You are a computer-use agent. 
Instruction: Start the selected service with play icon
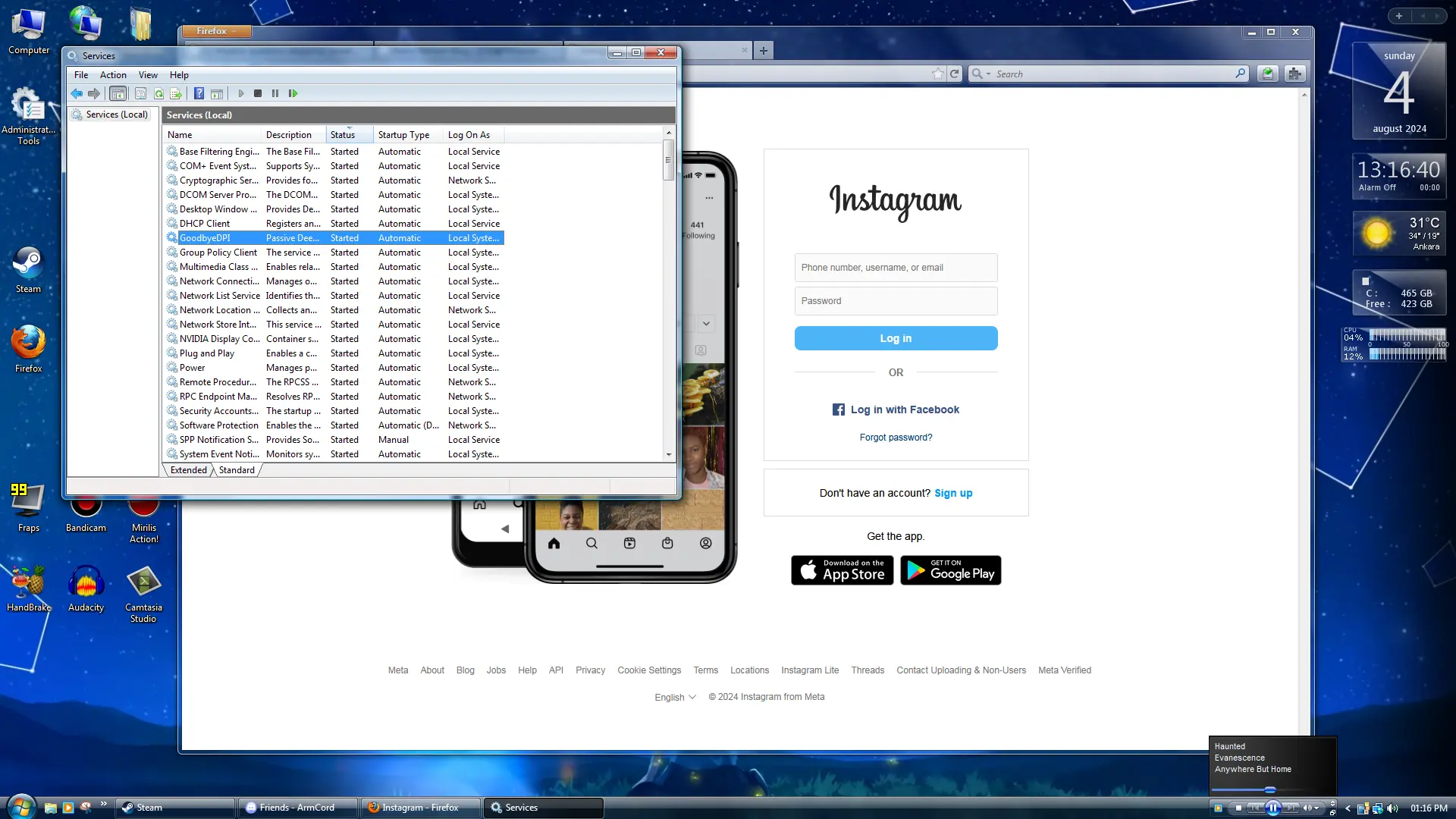click(241, 93)
